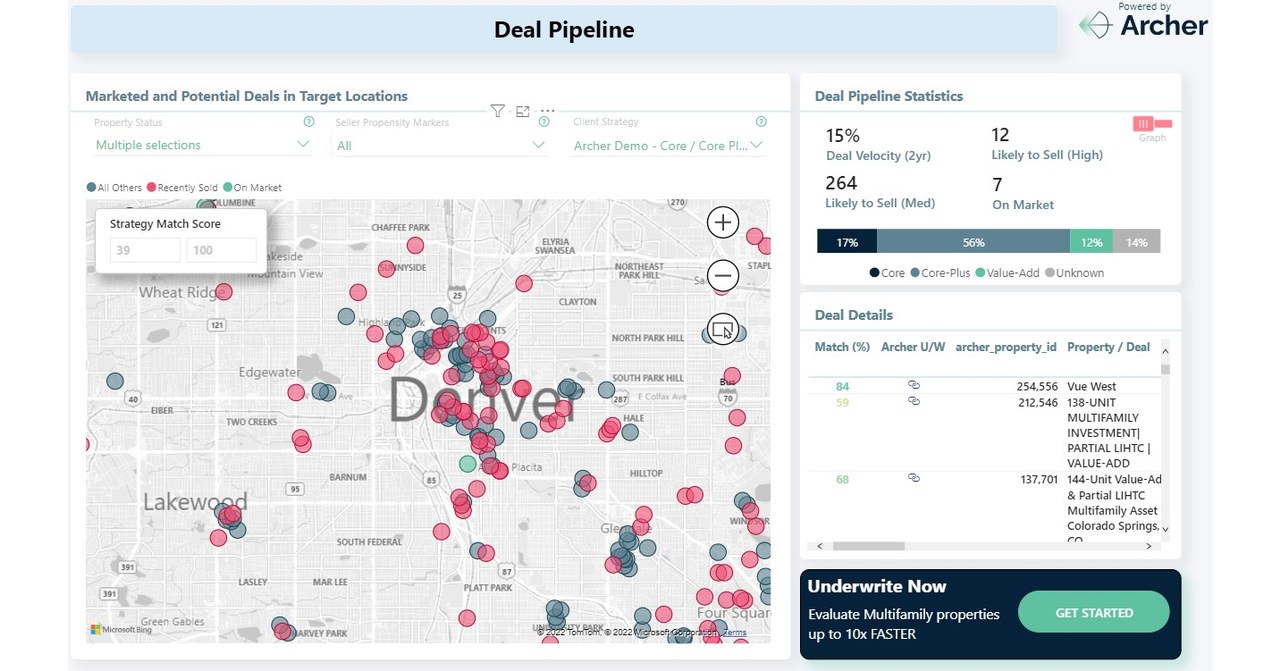1281x671 pixels.
Task: Click the Archer U/W column header
Action: [x=910, y=347]
